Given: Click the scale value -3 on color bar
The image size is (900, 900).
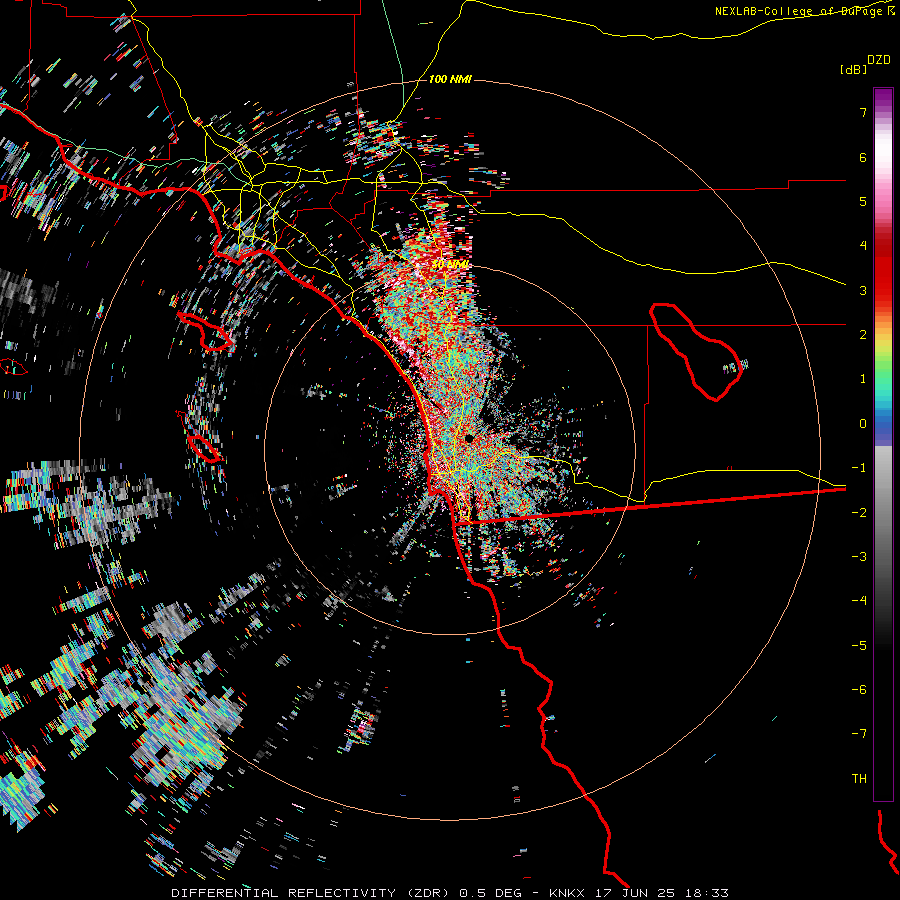Looking at the screenshot, I should coord(859,557).
